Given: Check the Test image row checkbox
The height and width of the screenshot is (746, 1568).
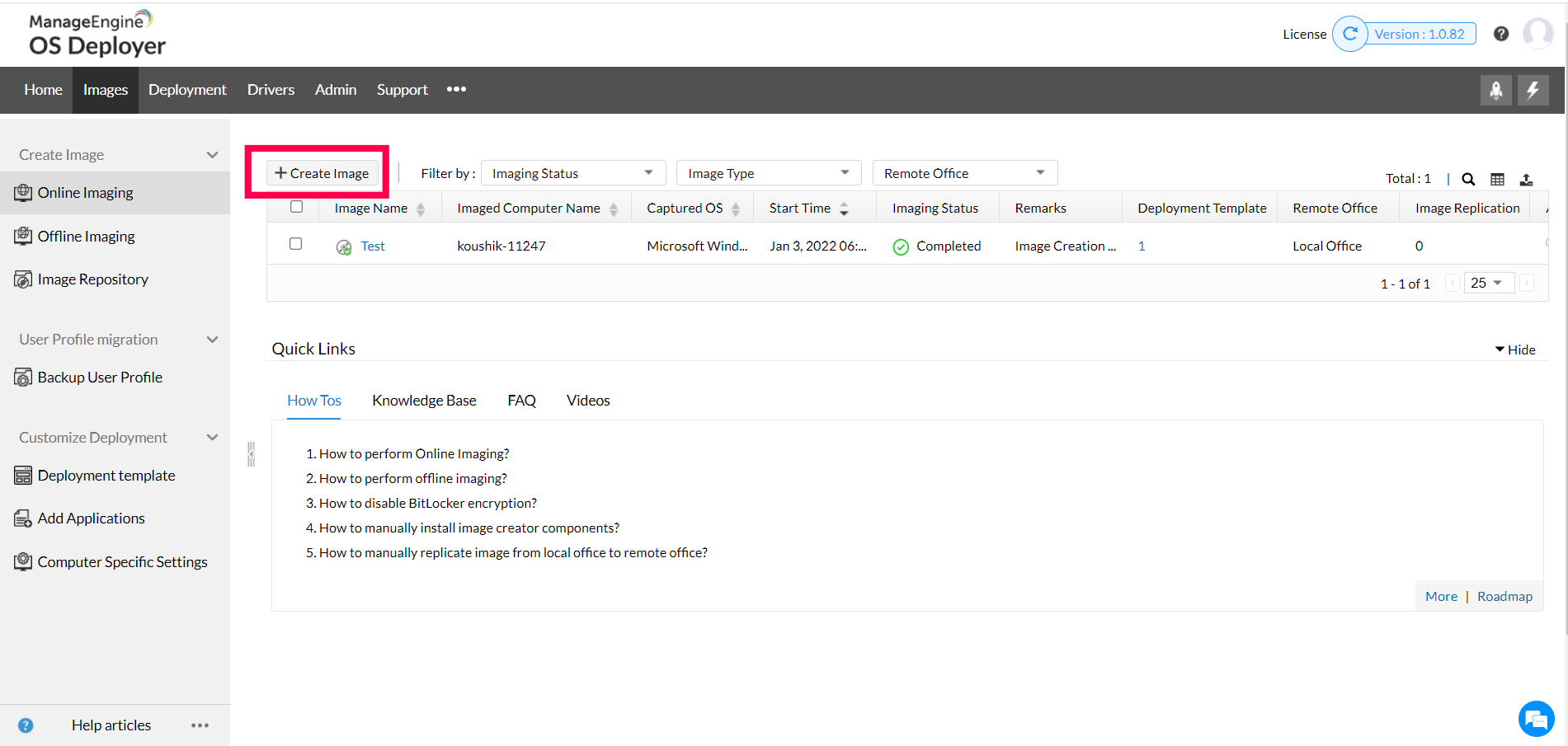Looking at the screenshot, I should (x=295, y=243).
